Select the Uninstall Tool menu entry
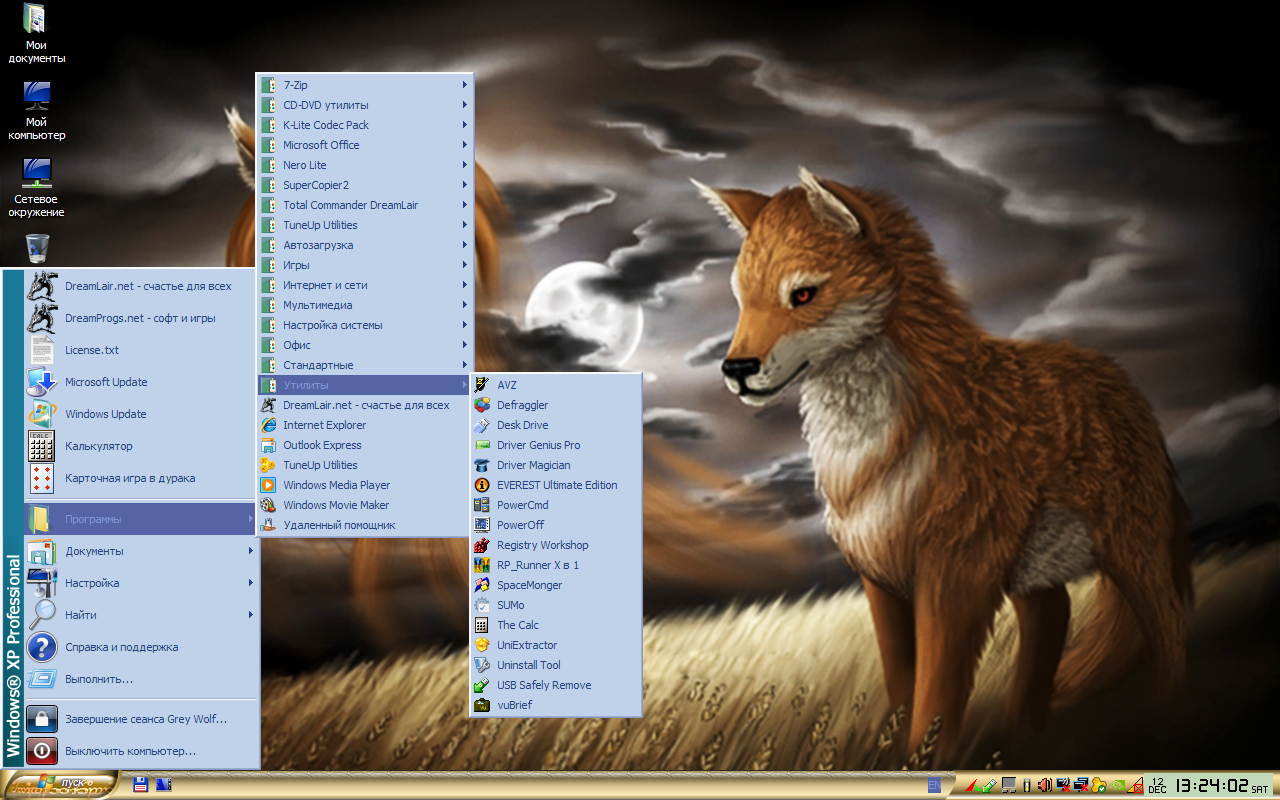1280x800 pixels. click(x=528, y=665)
